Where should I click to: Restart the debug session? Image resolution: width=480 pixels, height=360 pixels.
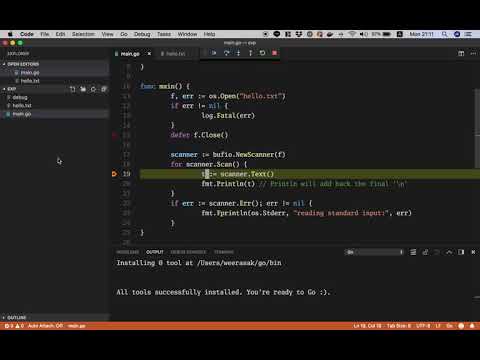[262, 53]
